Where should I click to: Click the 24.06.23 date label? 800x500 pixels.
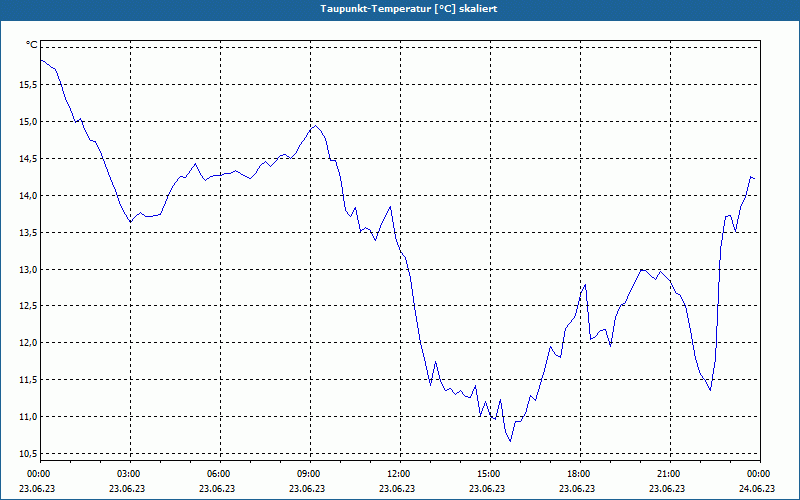757,489
